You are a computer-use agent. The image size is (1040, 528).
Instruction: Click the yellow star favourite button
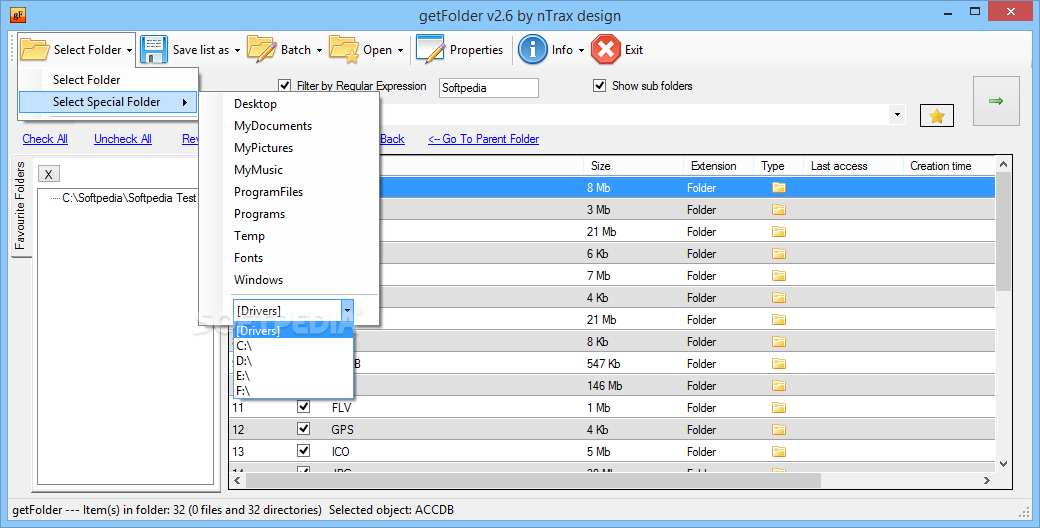(x=937, y=116)
